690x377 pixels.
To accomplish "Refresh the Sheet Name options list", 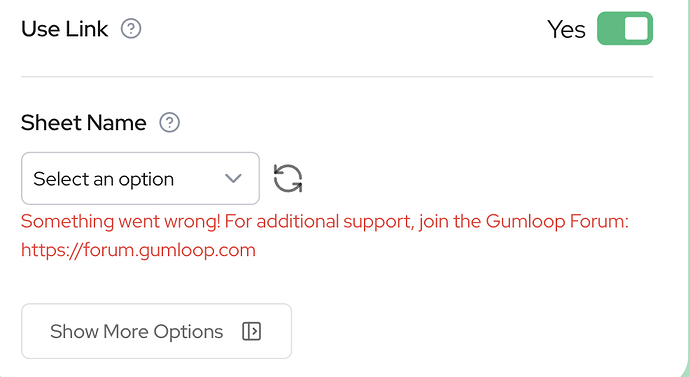I will [288, 179].
